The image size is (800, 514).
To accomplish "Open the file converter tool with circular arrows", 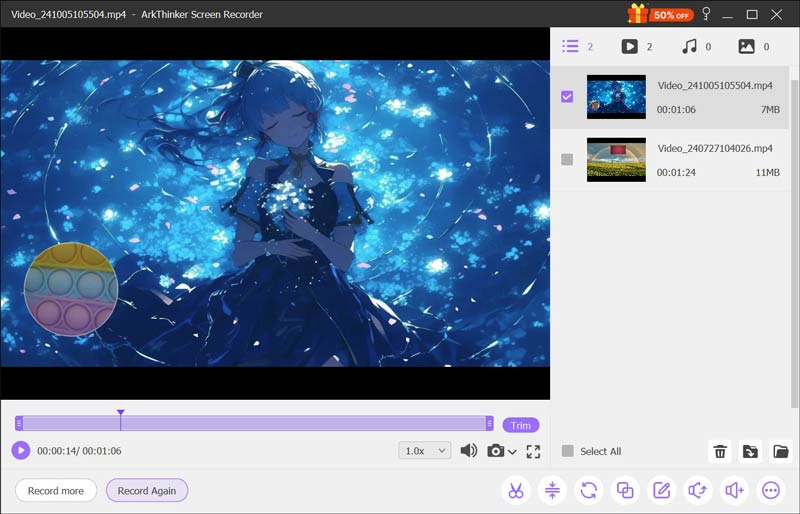I will point(589,491).
